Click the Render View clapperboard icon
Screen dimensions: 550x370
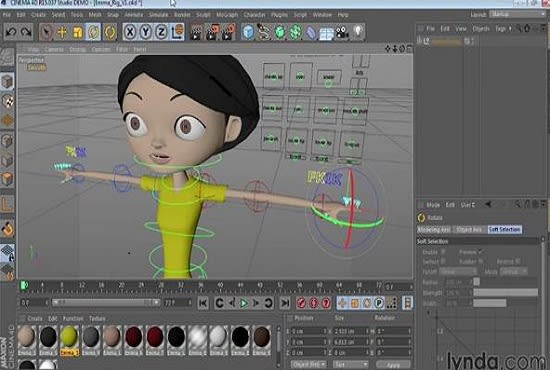(x=196, y=32)
